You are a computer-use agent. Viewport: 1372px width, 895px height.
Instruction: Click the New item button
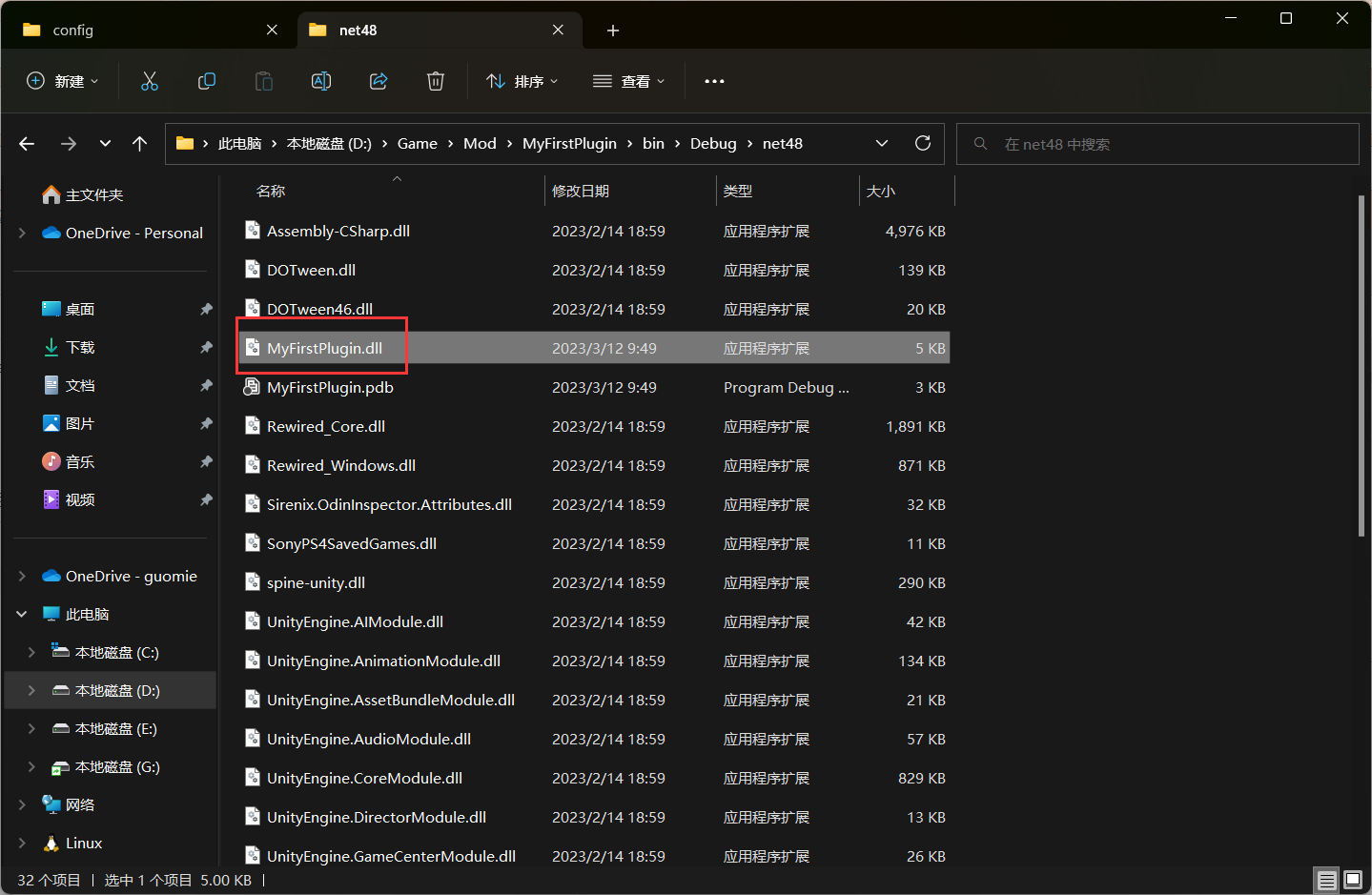[x=63, y=82]
